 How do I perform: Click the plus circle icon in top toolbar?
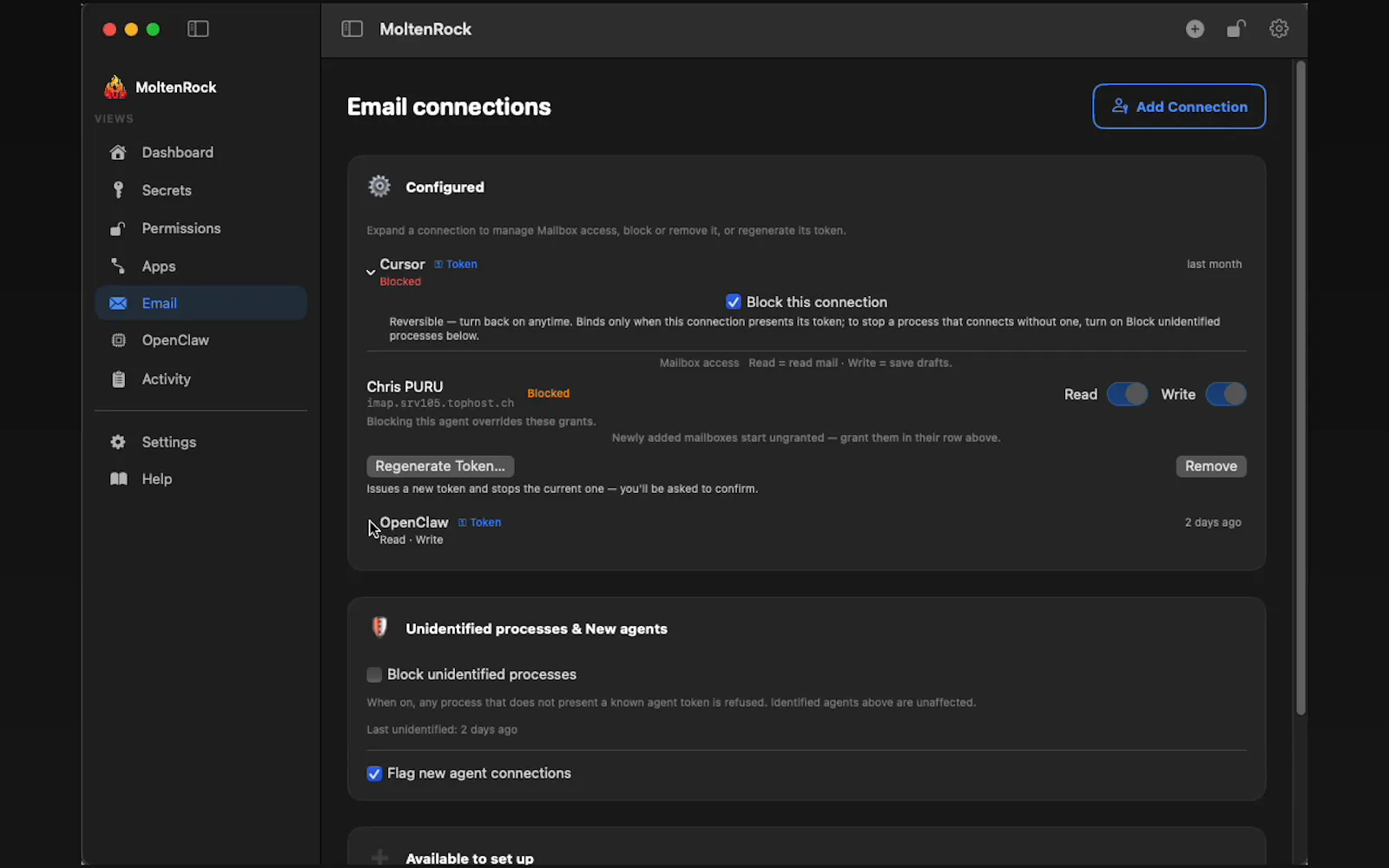tap(1195, 29)
